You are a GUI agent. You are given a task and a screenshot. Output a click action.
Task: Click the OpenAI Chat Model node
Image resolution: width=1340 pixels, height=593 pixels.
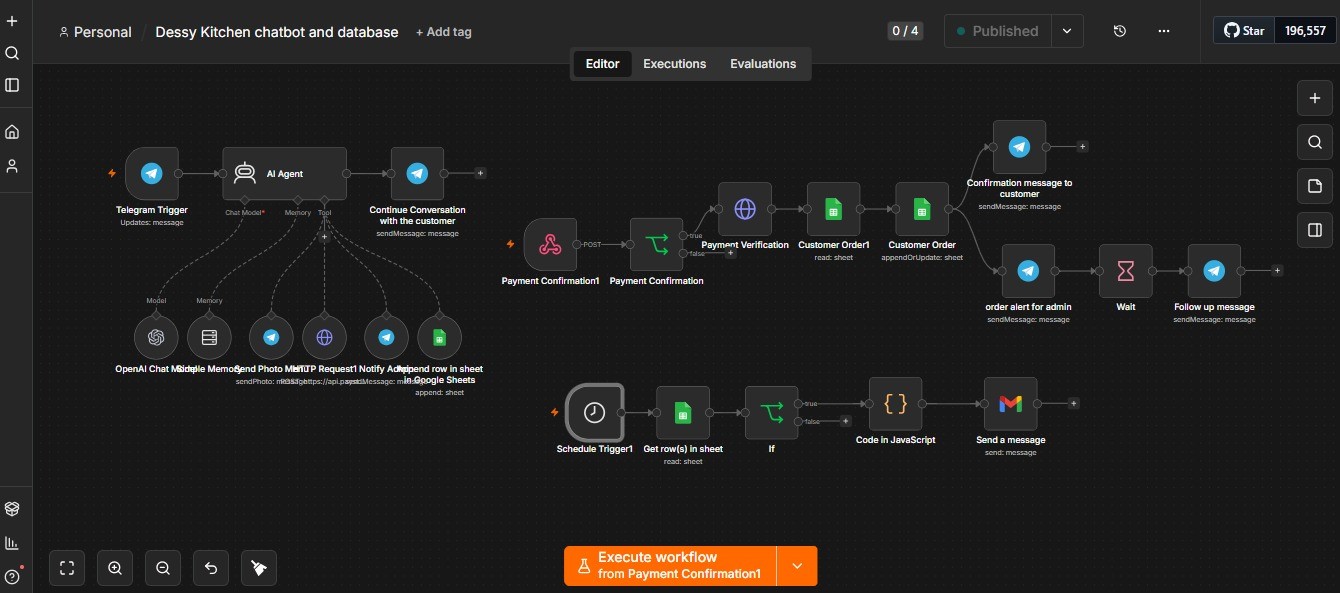(156, 338)
